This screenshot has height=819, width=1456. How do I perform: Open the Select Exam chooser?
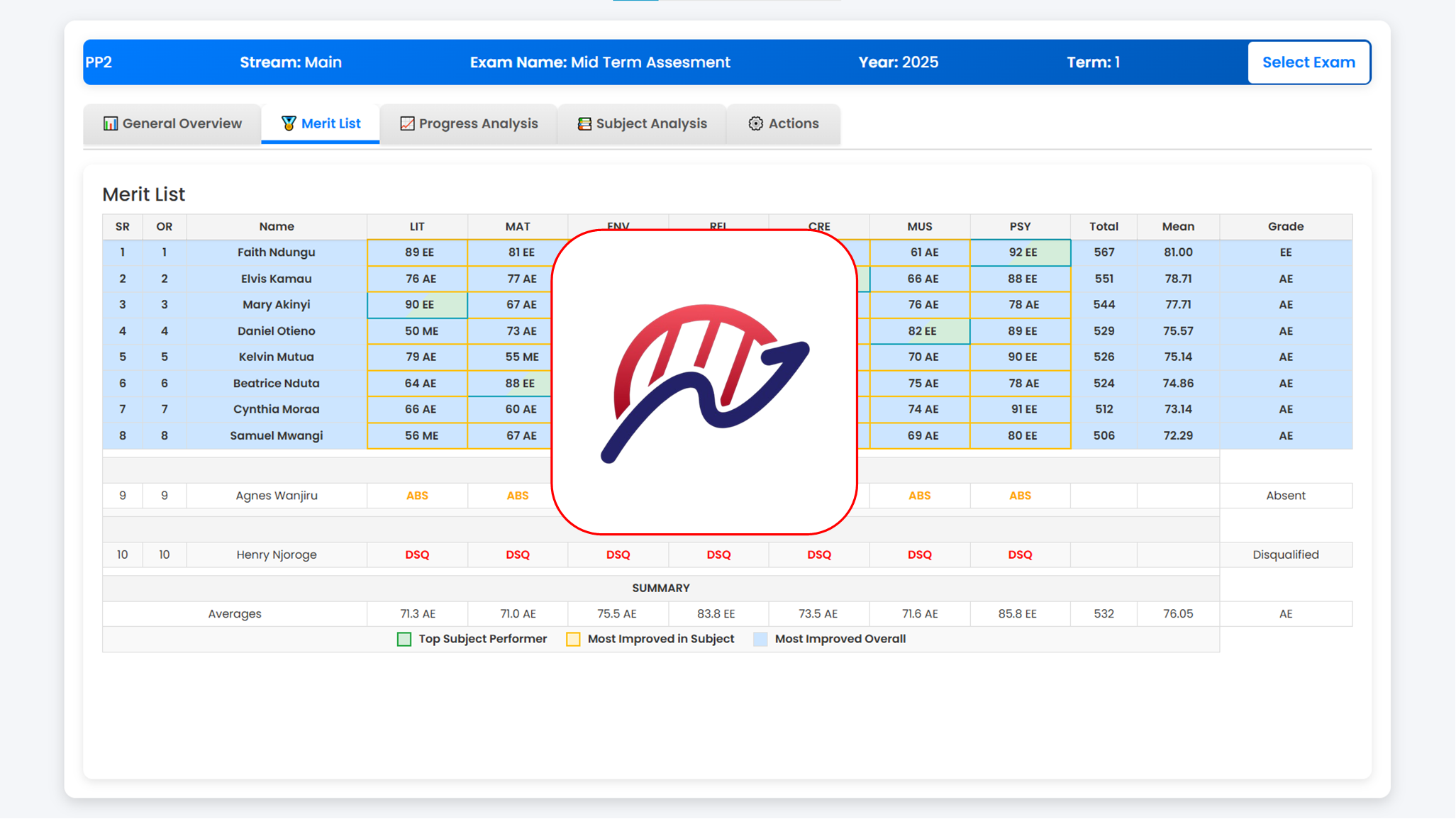coord(1308,62)
